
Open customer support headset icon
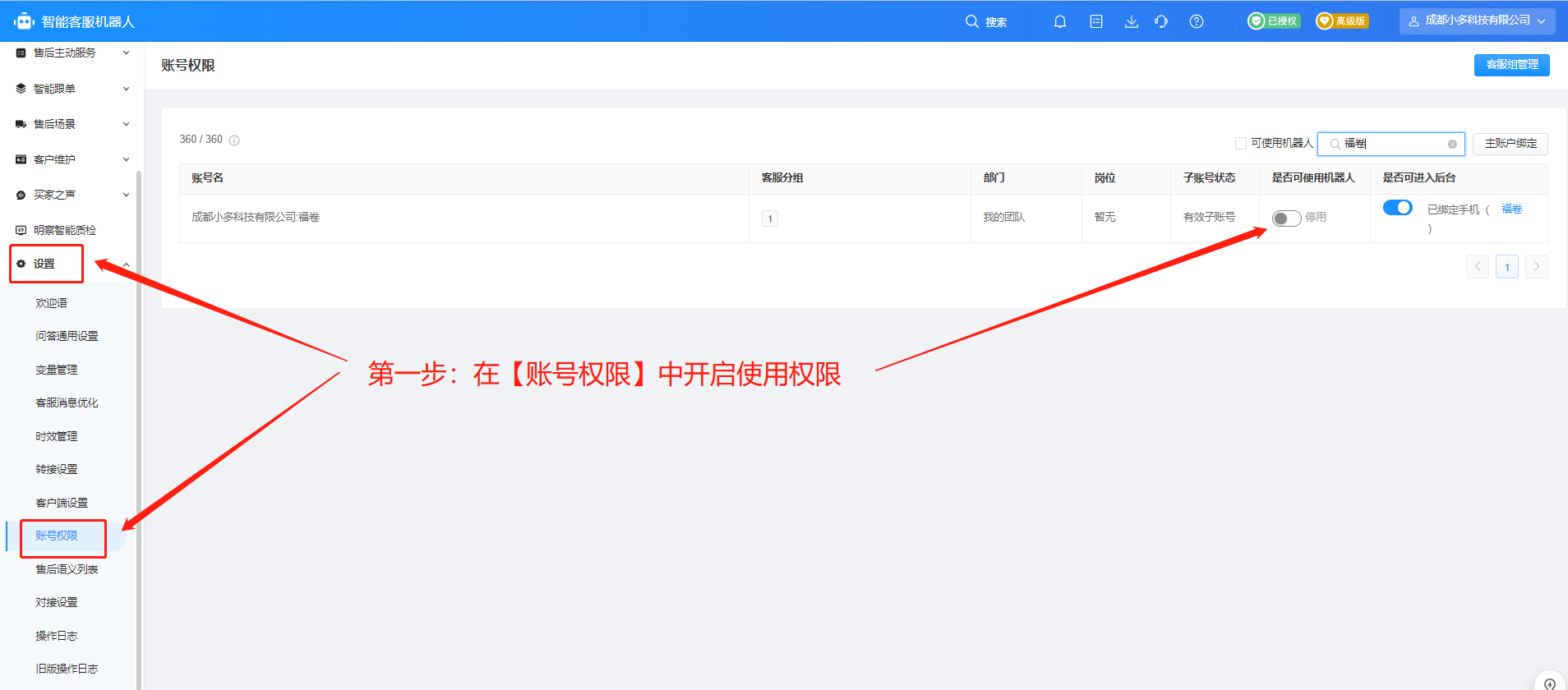click(x=1161, y=21)
